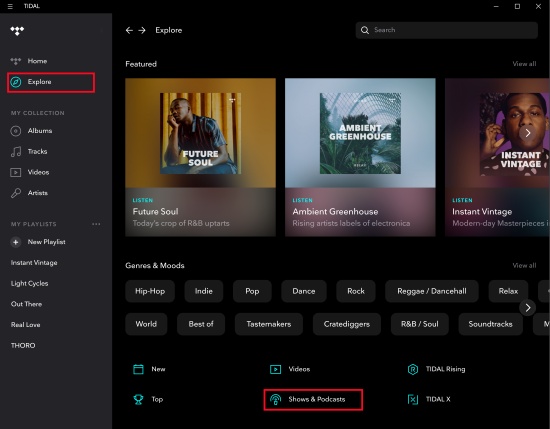Select the Rock genre chip
This screenshot has width=550, height=429.
[x=356, y=291]
